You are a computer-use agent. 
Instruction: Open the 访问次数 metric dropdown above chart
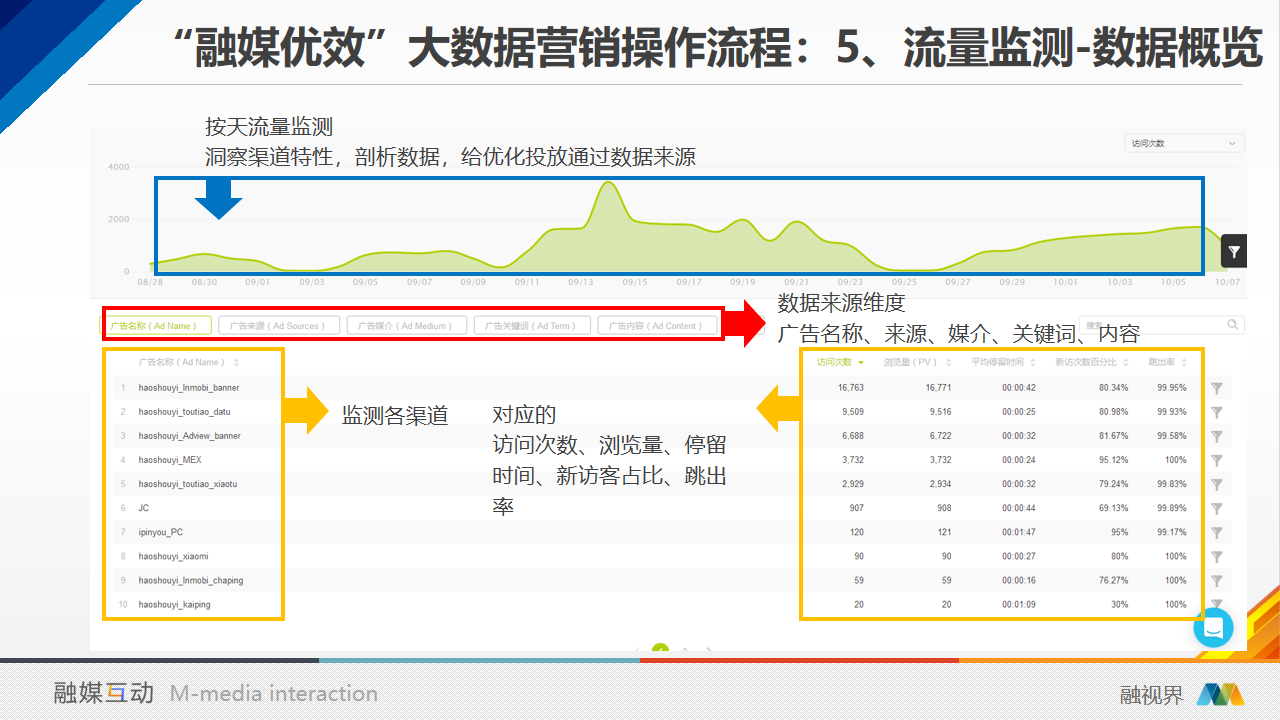[x=1184, y=143]
